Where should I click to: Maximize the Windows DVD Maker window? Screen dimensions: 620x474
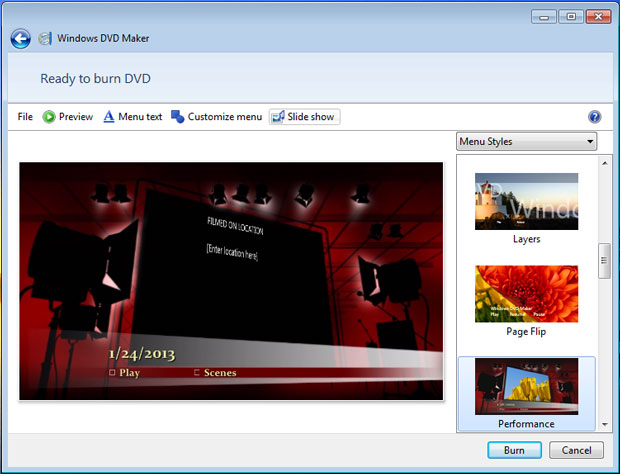click(x=571, y=17)
